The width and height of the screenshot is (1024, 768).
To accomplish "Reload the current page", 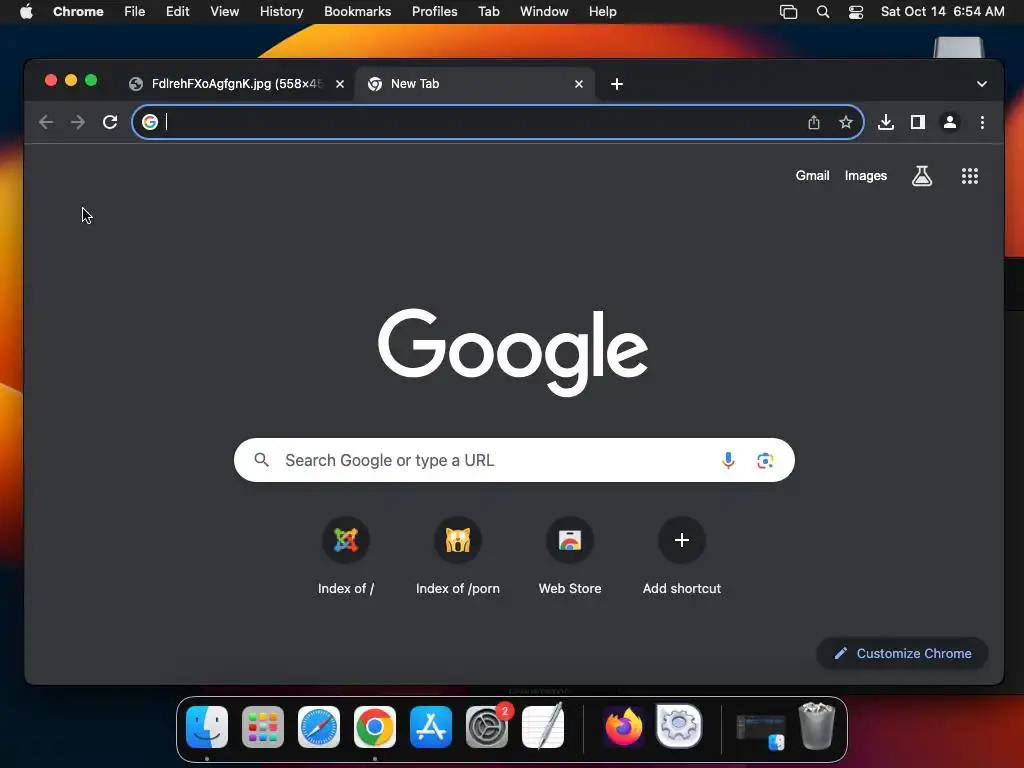I will pos(110,122).
